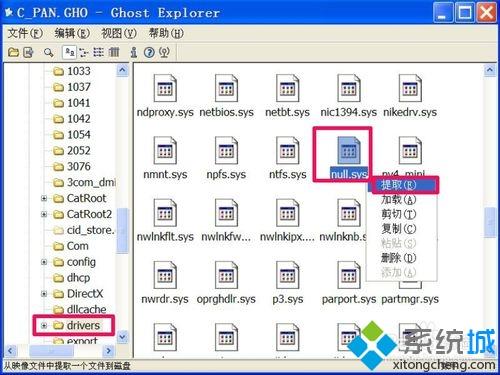Click the tree pane scroll left arrow
500x375 pixels.
(x=10, y=351)
